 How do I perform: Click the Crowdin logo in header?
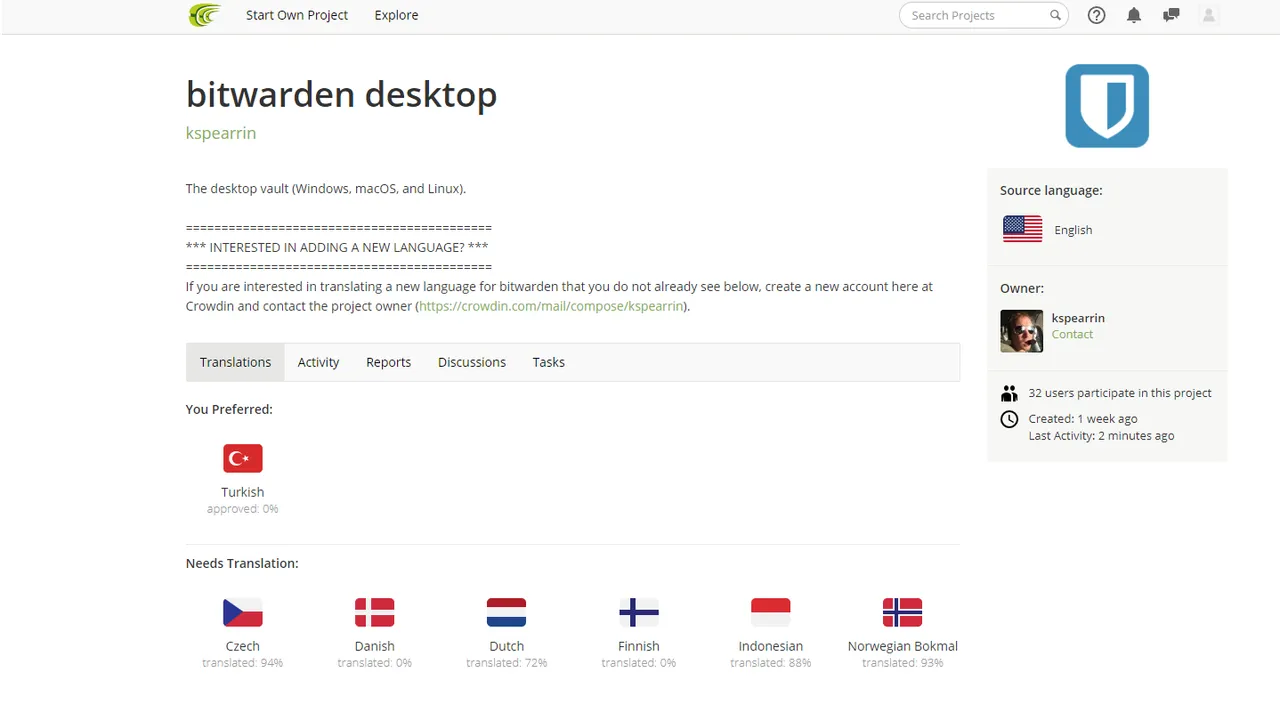tap(205, 15)
